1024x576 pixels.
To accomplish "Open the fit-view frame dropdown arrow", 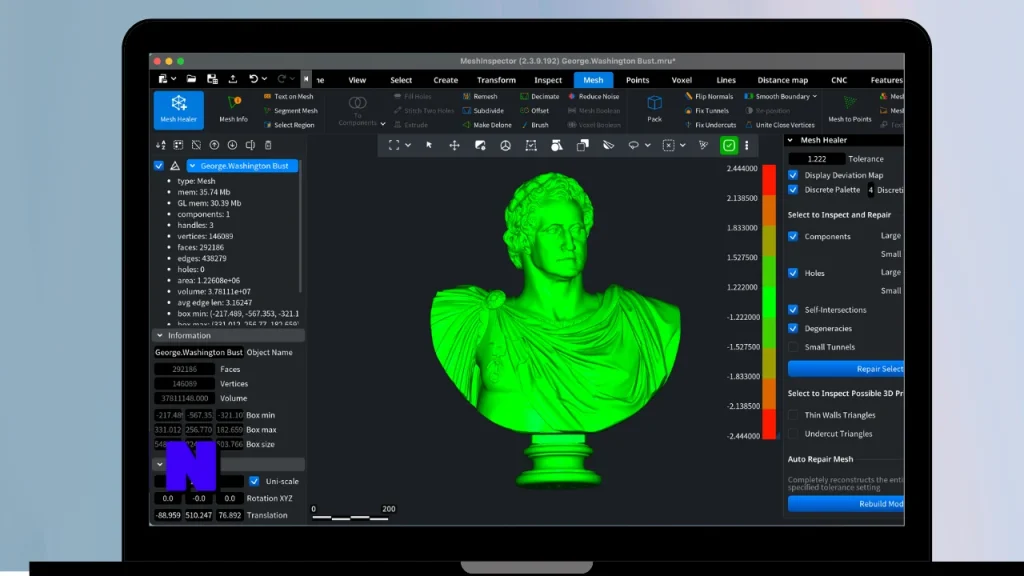I will click(x=408, y=145).
